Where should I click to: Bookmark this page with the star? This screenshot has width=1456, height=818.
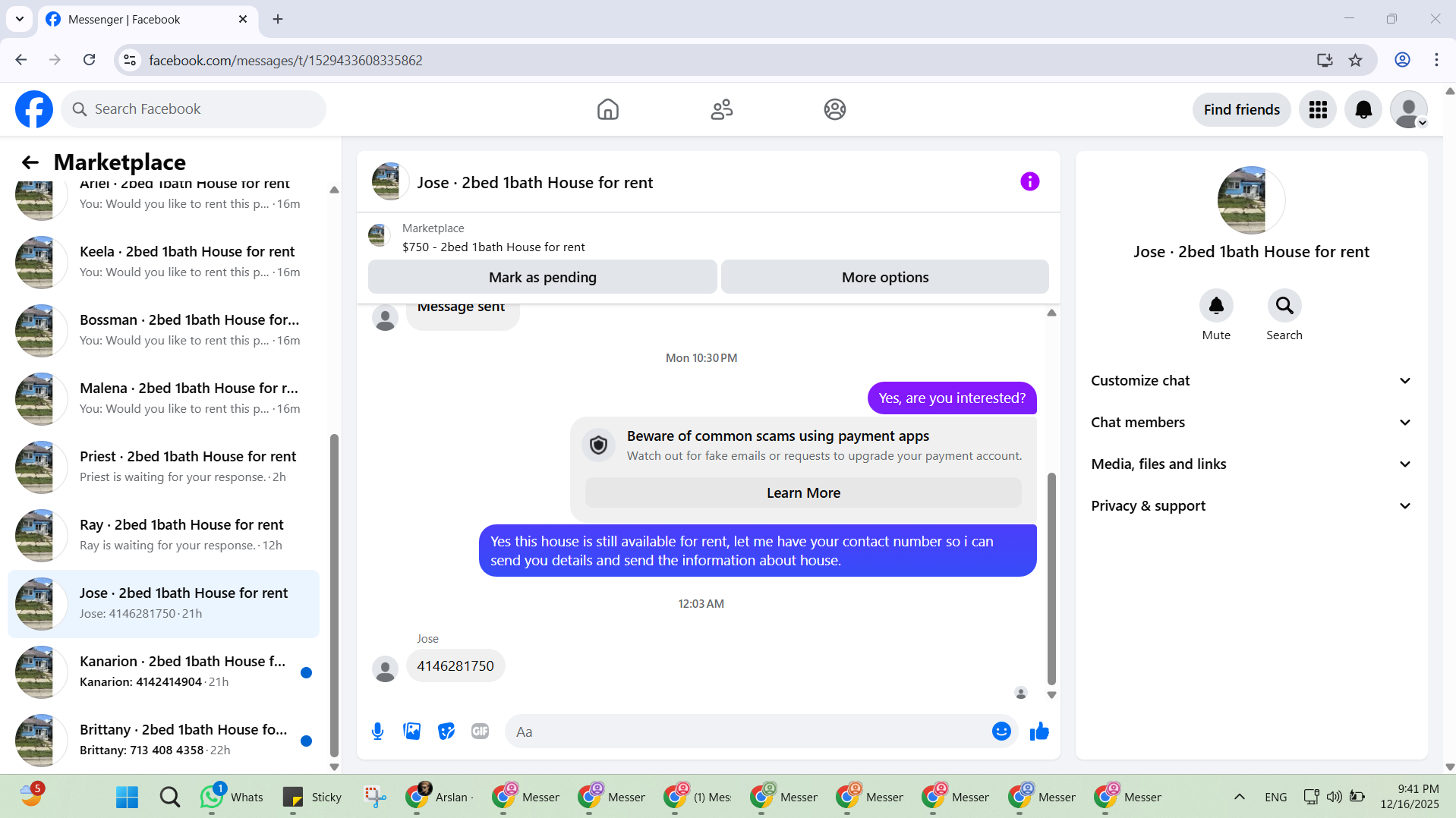1356,60
